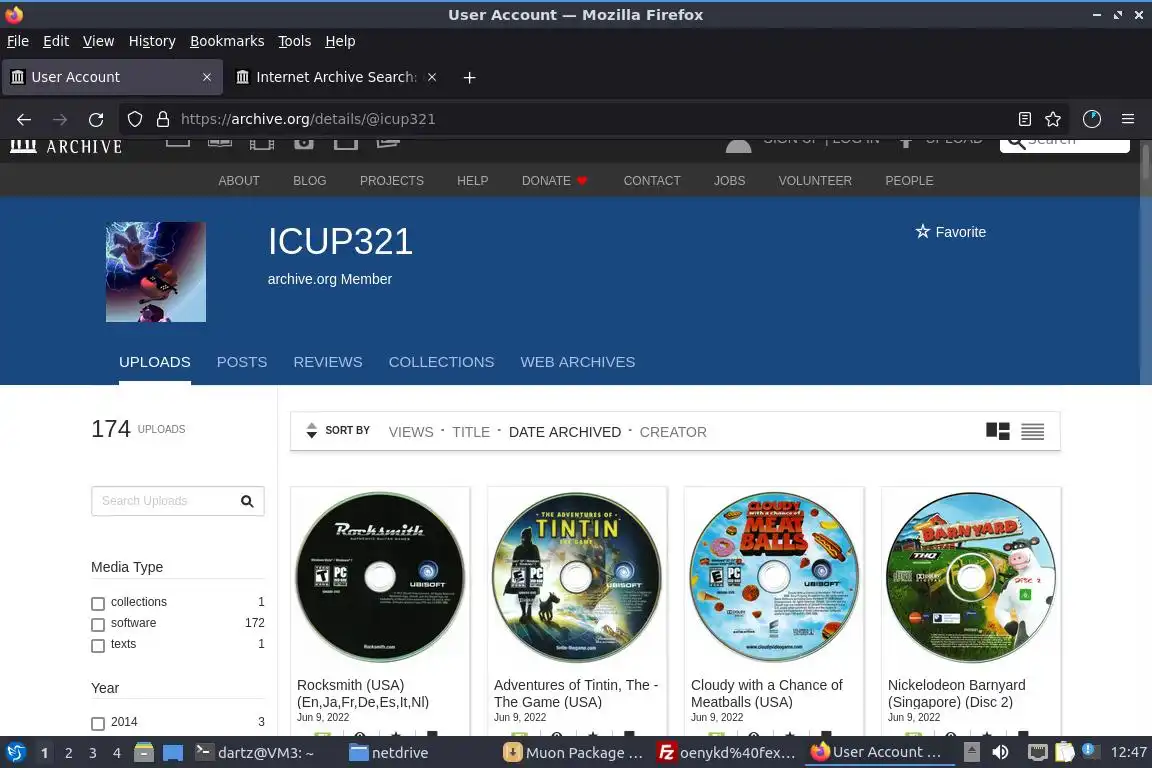Favorite the ICUP321 user
Viewport: 1152px width, 768px height.
(951, 232)
